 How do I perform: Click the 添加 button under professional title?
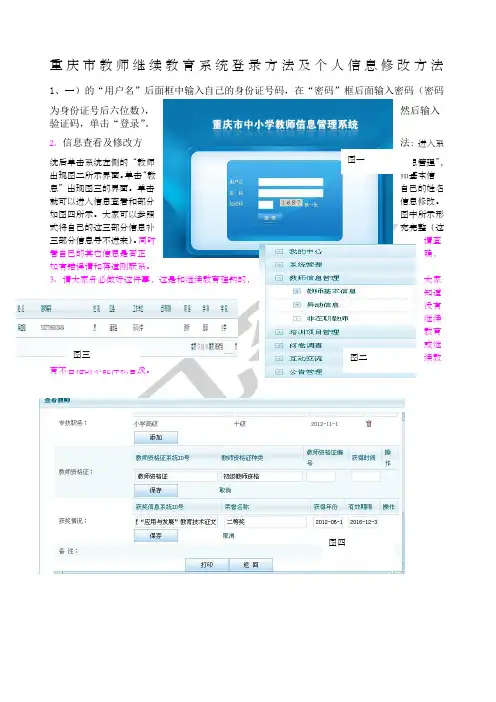(x=156, y=437)
